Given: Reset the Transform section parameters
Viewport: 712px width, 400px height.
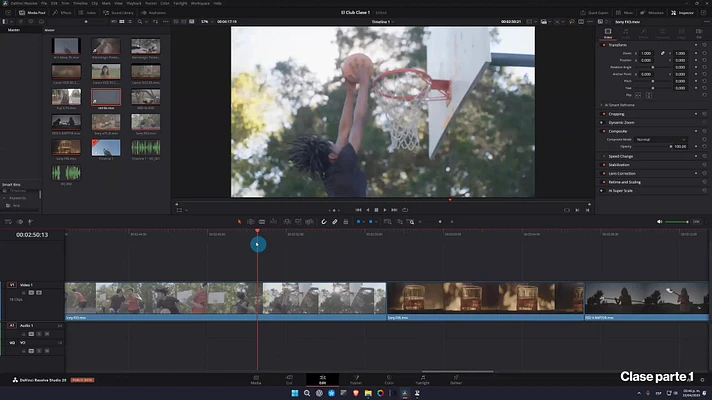Looking at the screenshot, I should 704,45.
